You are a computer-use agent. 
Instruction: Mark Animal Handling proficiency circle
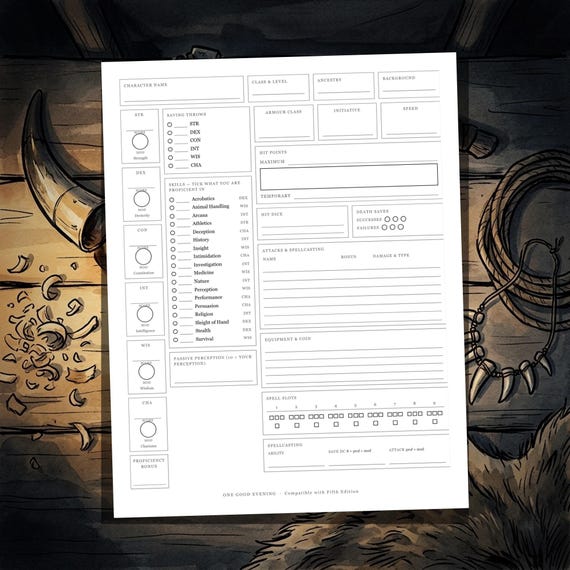click(x=172, y=208)
